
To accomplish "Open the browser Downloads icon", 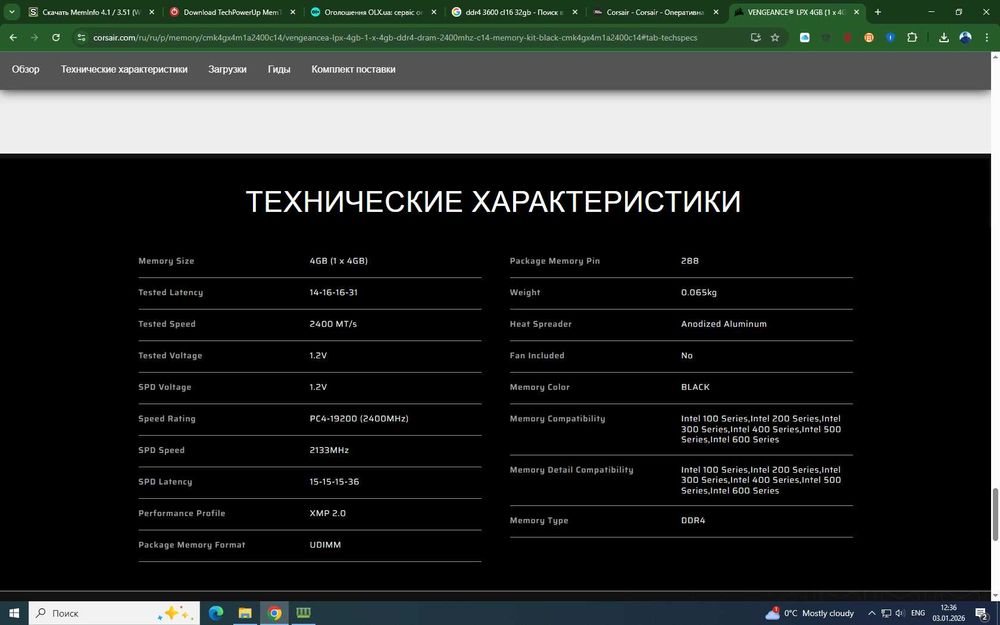I will 944,38.
